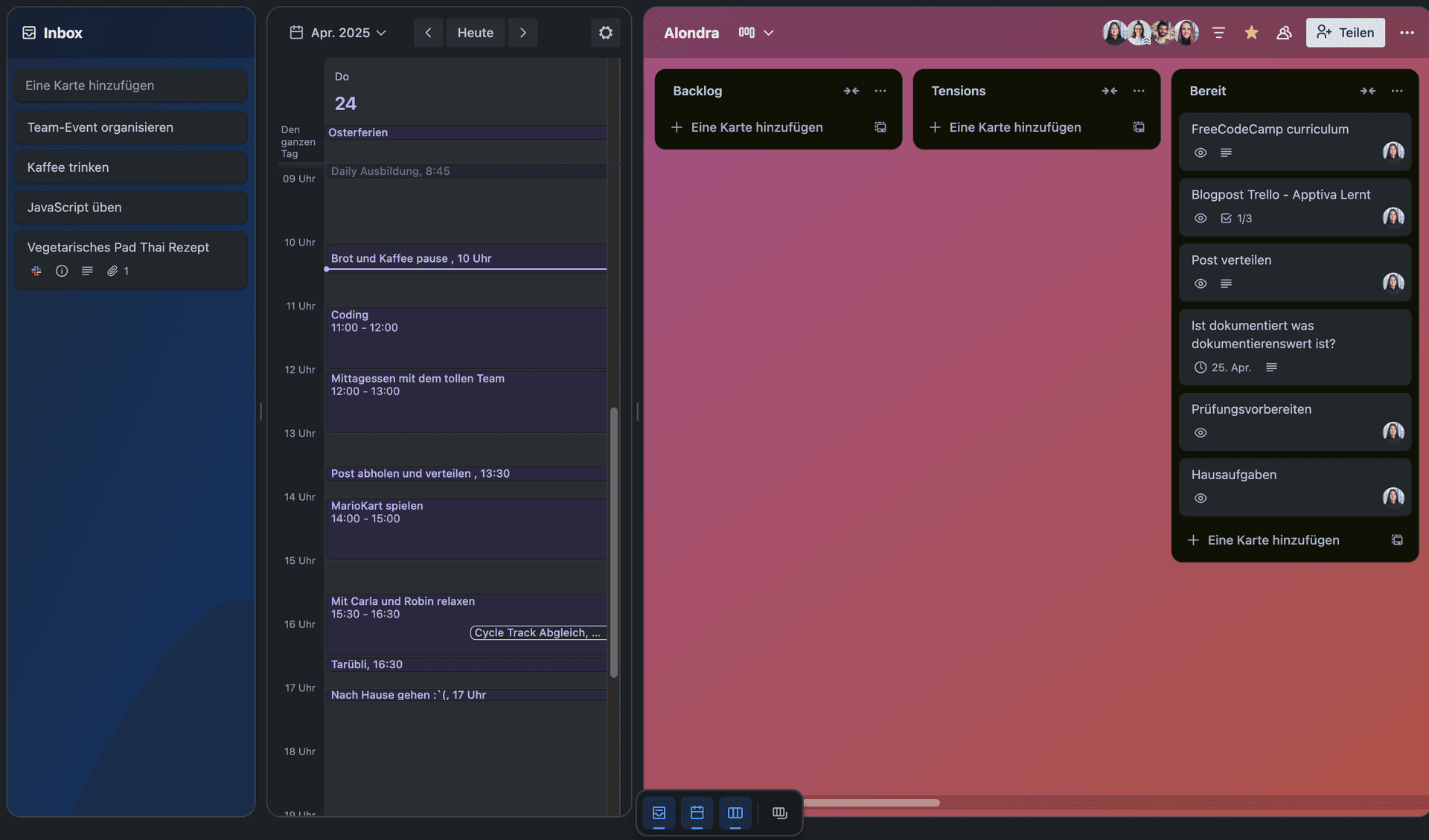Go to the next calendar day
Image resolution: width=1429 pixels, height=840 pixels.
[x=523, y=33]
